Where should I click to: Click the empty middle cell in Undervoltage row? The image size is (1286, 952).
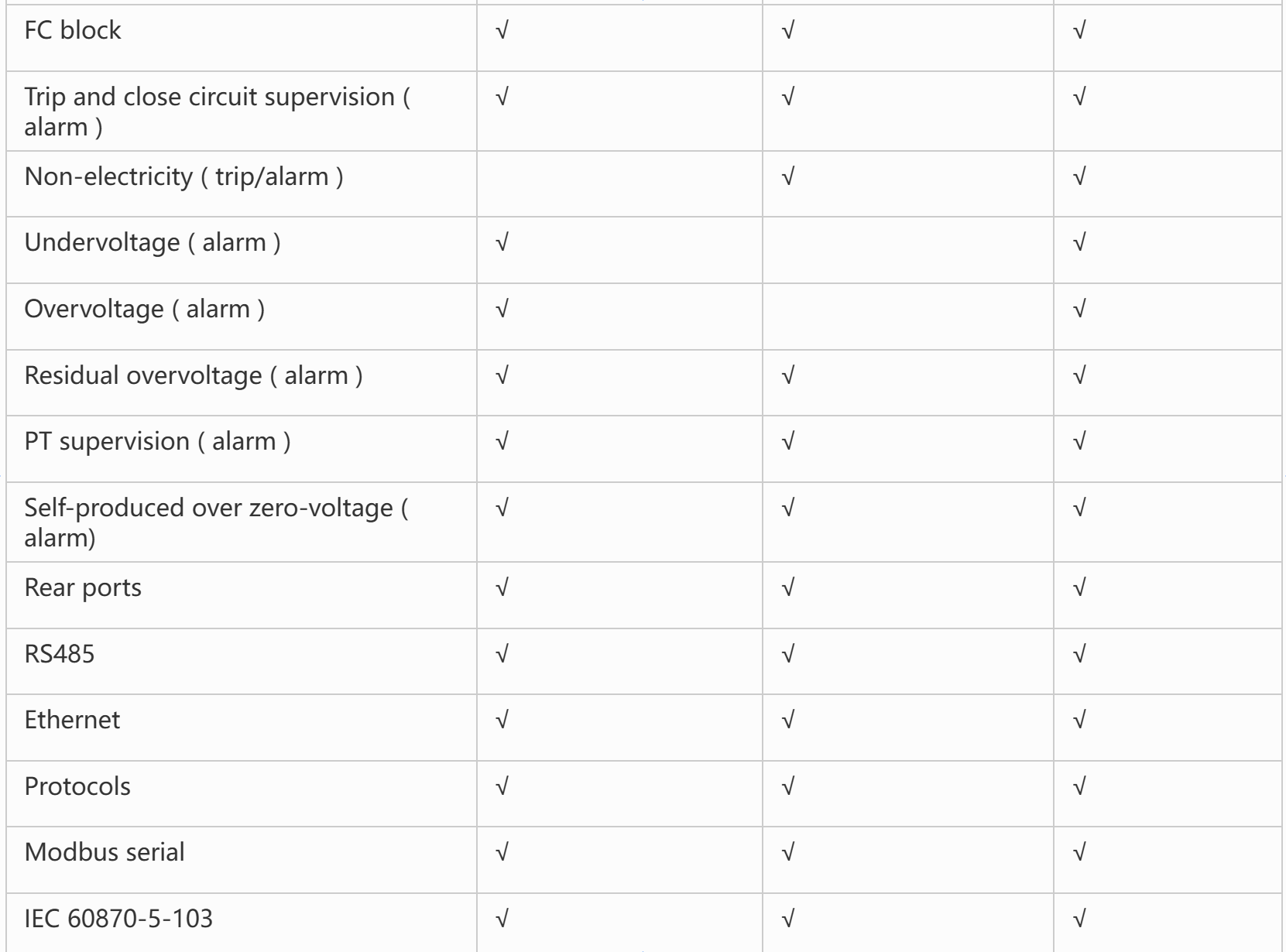[x=907, y=250]
